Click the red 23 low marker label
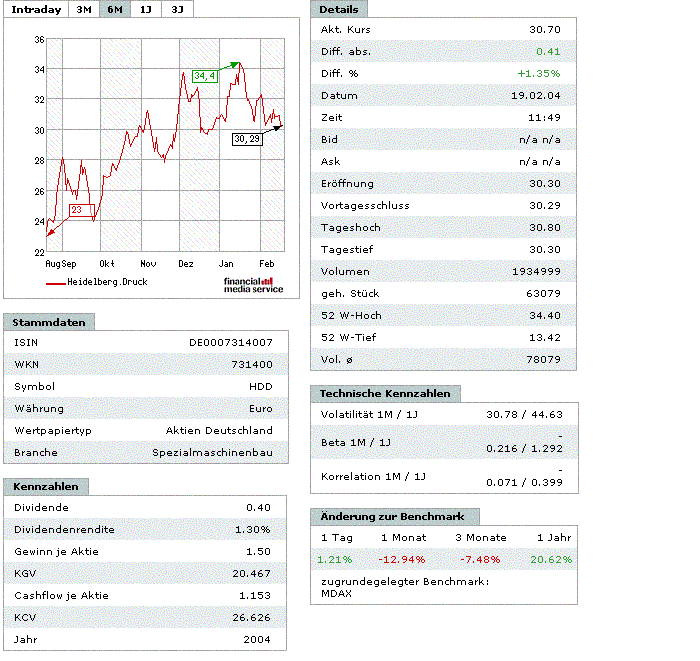 pos(78,210)
